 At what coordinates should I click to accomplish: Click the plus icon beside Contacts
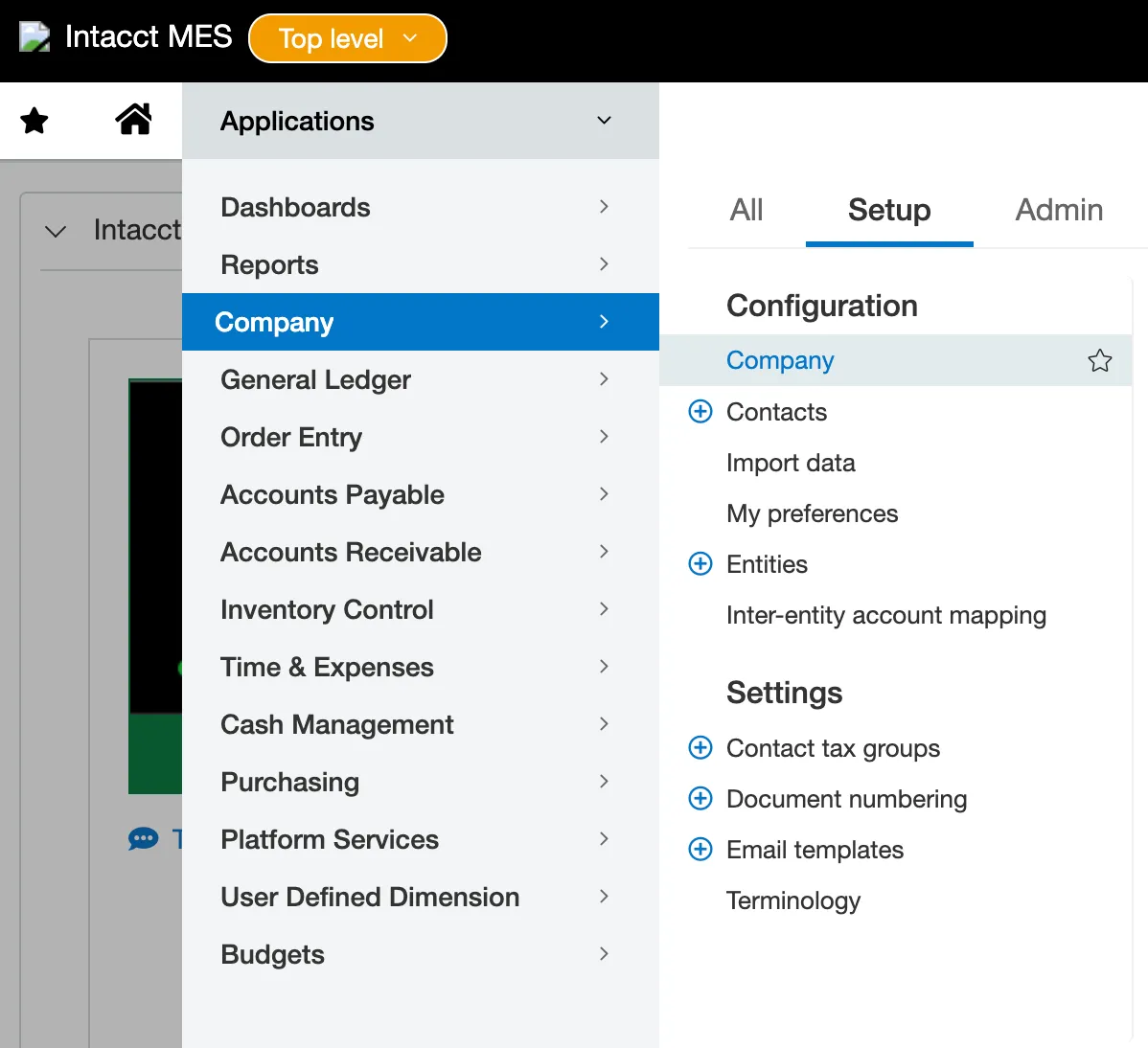click(x=700, y=412)
